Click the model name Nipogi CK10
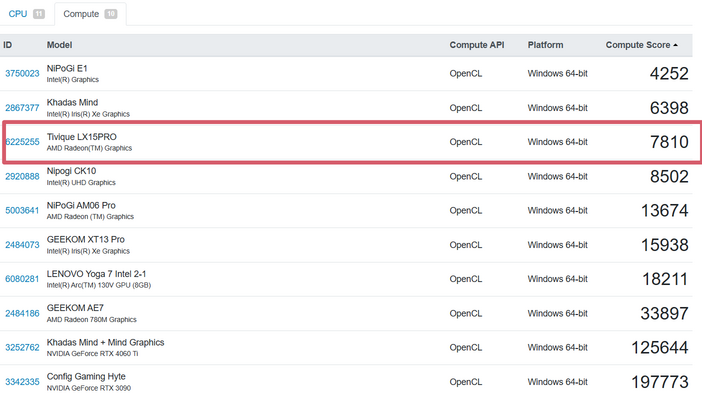The image size is (702, 402). (x=72, y=171)
